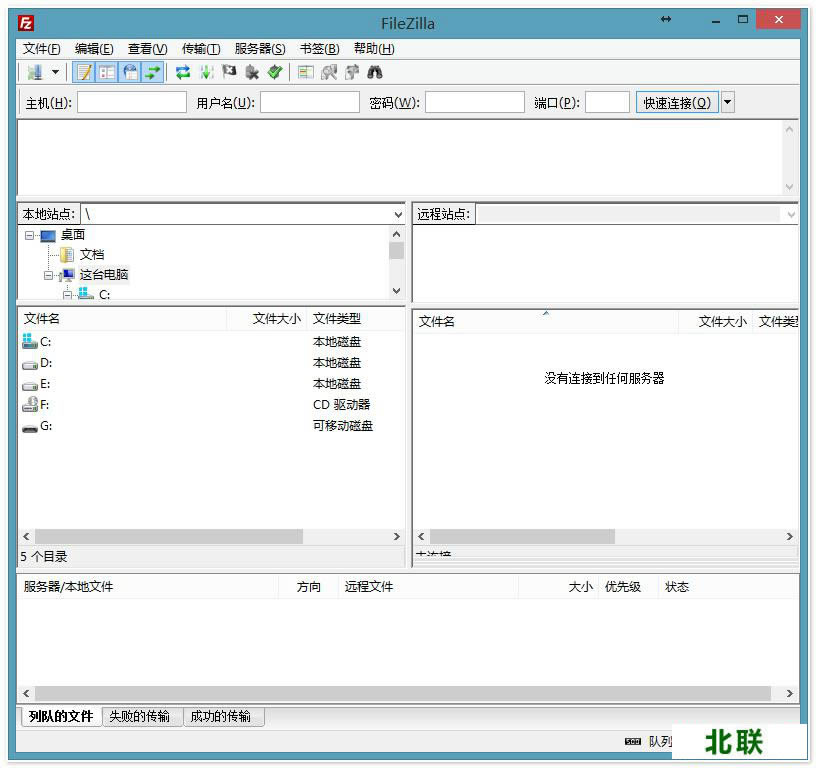The image size is (816, 768).
Task: Sort local files by 文件大小 column
Action: click(x=266, y=319)
